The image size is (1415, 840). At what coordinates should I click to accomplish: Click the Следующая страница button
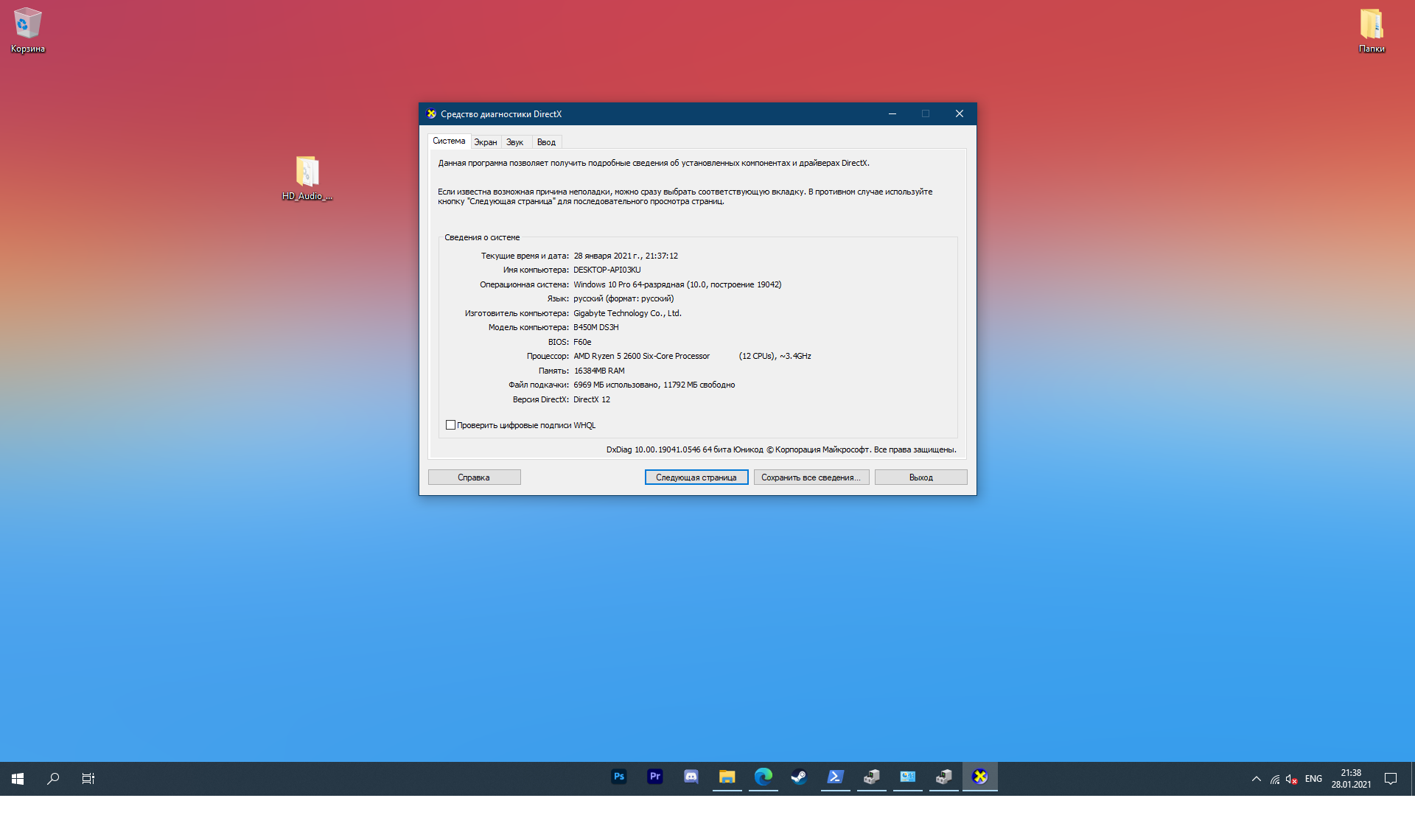tap(696, 477)
